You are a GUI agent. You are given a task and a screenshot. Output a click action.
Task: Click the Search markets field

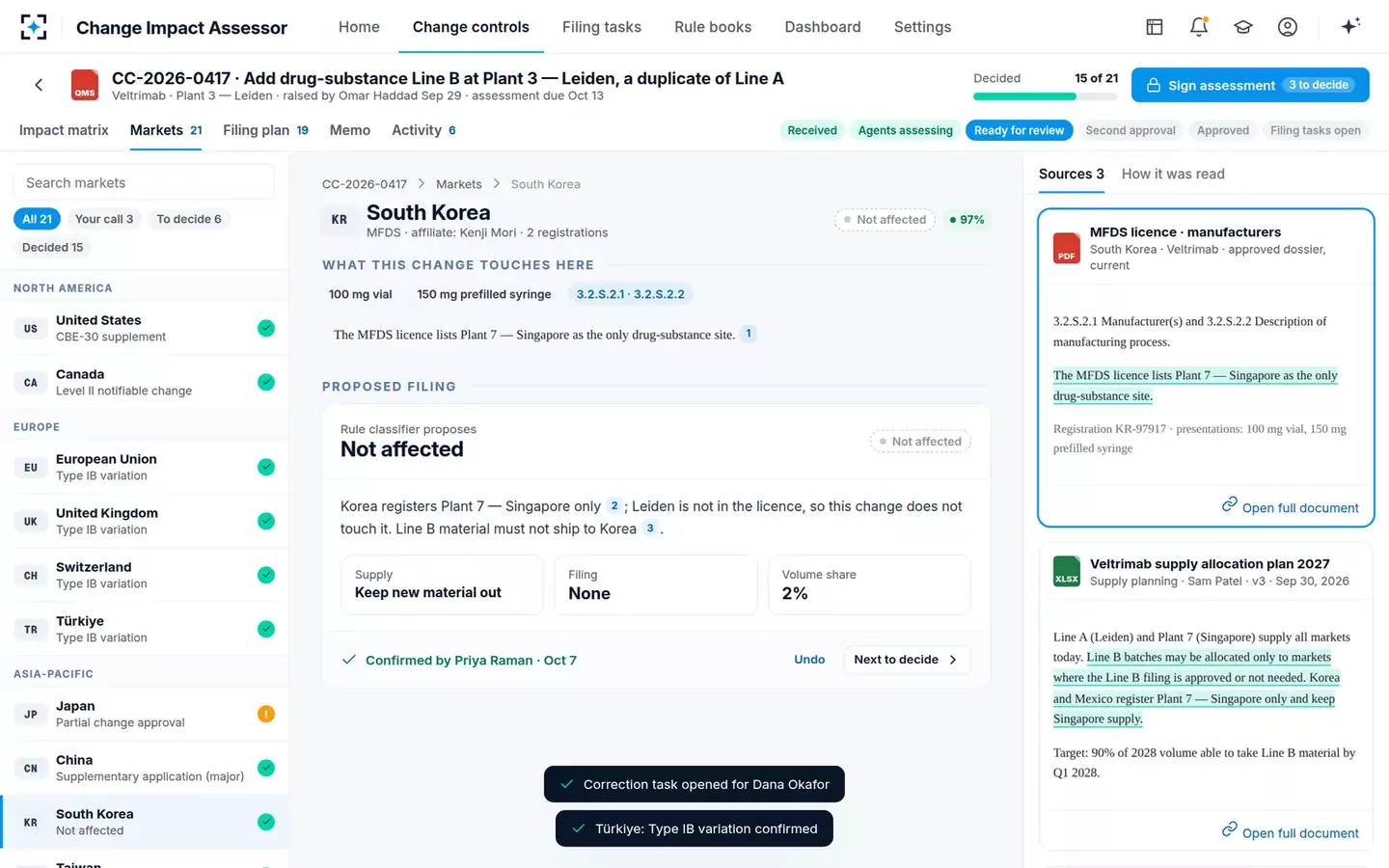point(144,182)
